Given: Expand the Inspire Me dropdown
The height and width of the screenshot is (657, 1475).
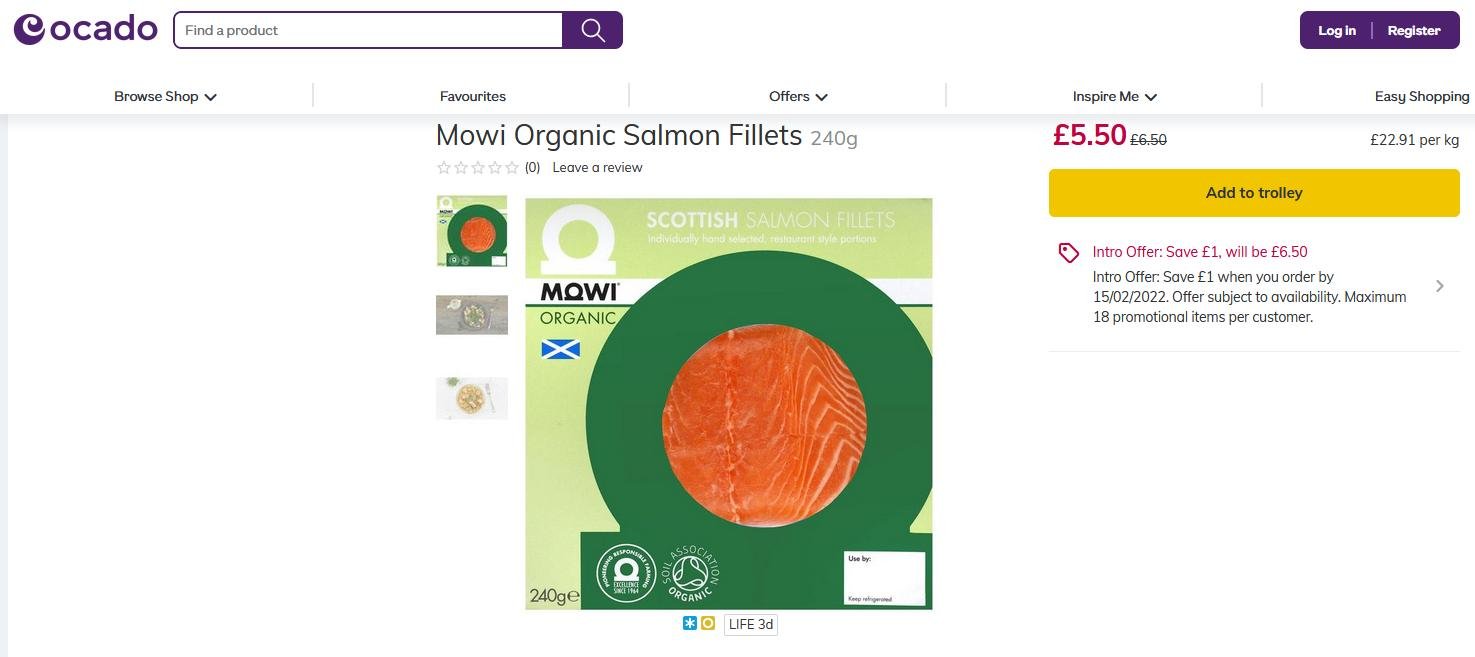Looking at the screenshot, I should point(1114,96).
